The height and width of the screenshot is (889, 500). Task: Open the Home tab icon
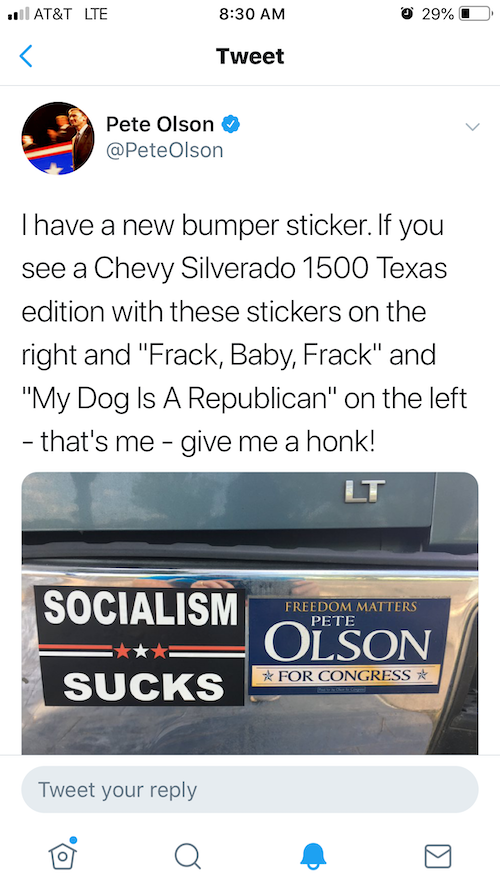click(62, 854)
